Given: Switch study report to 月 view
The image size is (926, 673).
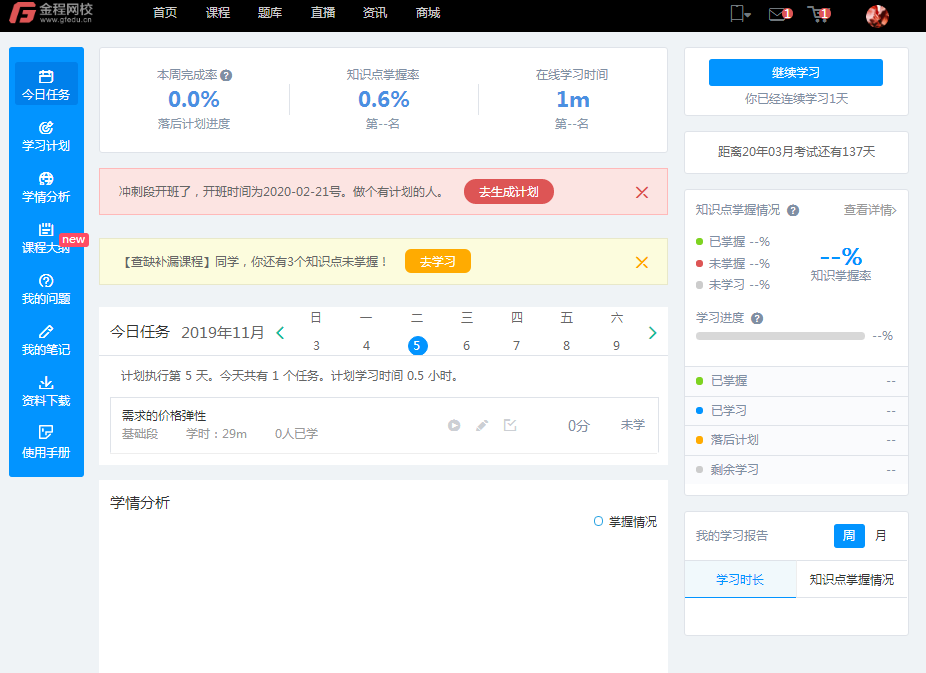Looking at the screenshot, I should pyautogui.click(x=881, y=536).
